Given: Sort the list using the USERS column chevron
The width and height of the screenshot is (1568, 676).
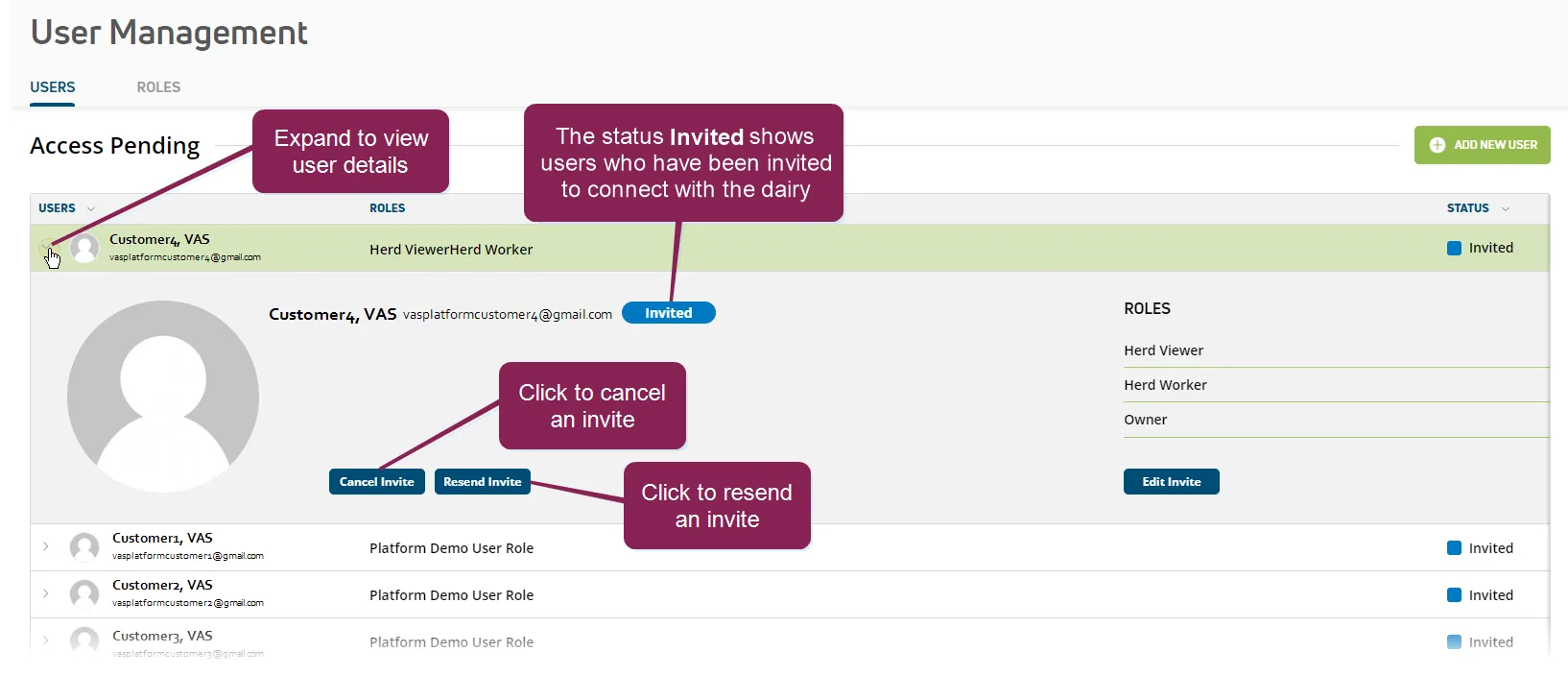Looking at the screenshot, I should click(x=91, y=208).
